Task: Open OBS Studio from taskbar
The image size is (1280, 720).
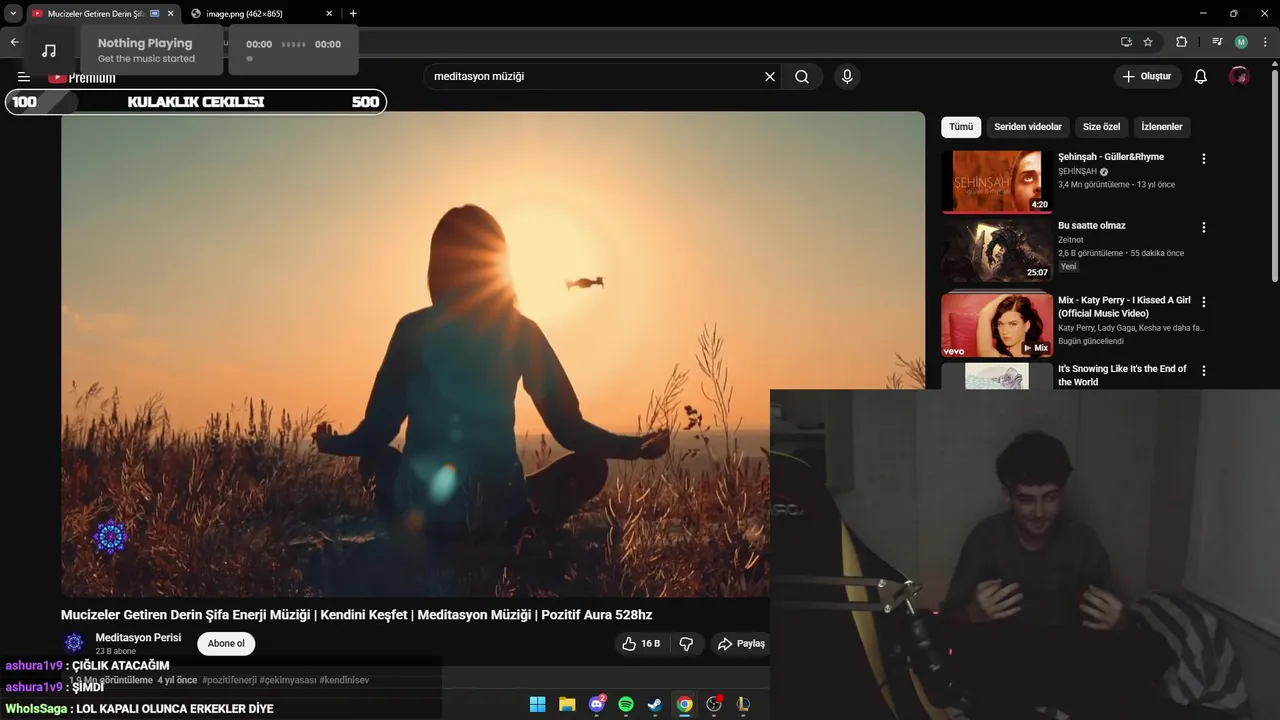Action: (x=714, y=704)
